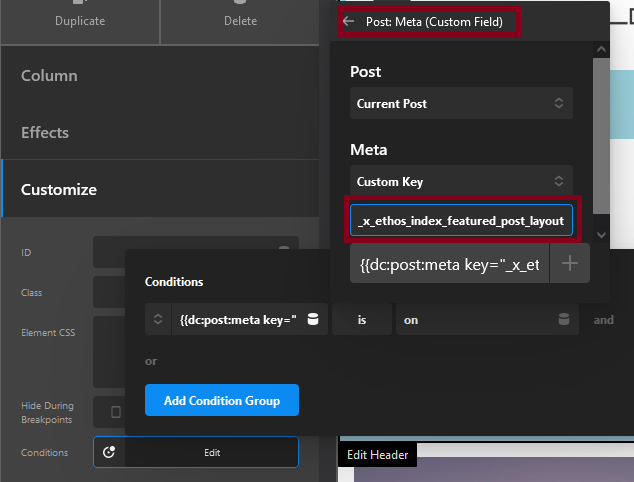
Task: Click the conditions icon beside the Edit button
Action: tap(109, 452)
